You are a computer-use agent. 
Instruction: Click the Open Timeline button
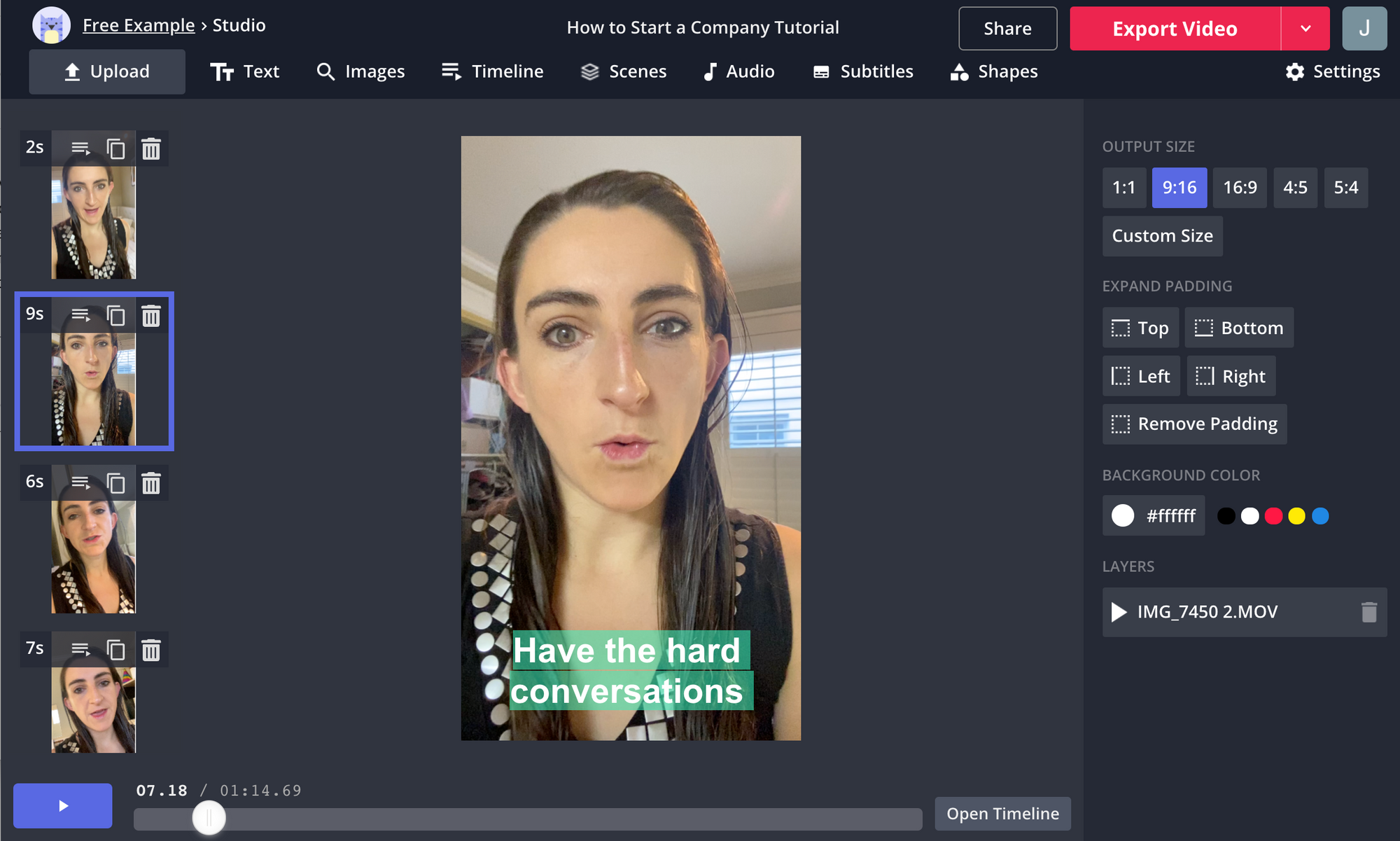pyautogui.click(x=1002, y=814)
